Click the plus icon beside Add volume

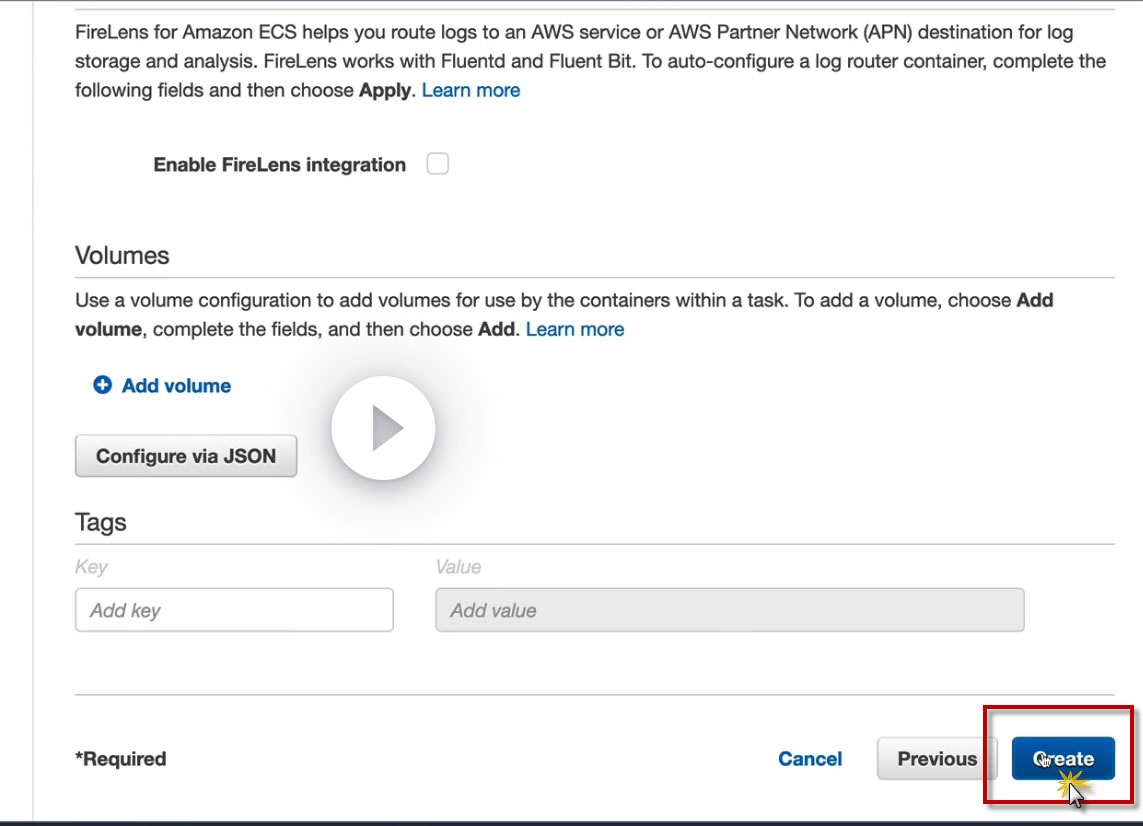pos(102,385)
